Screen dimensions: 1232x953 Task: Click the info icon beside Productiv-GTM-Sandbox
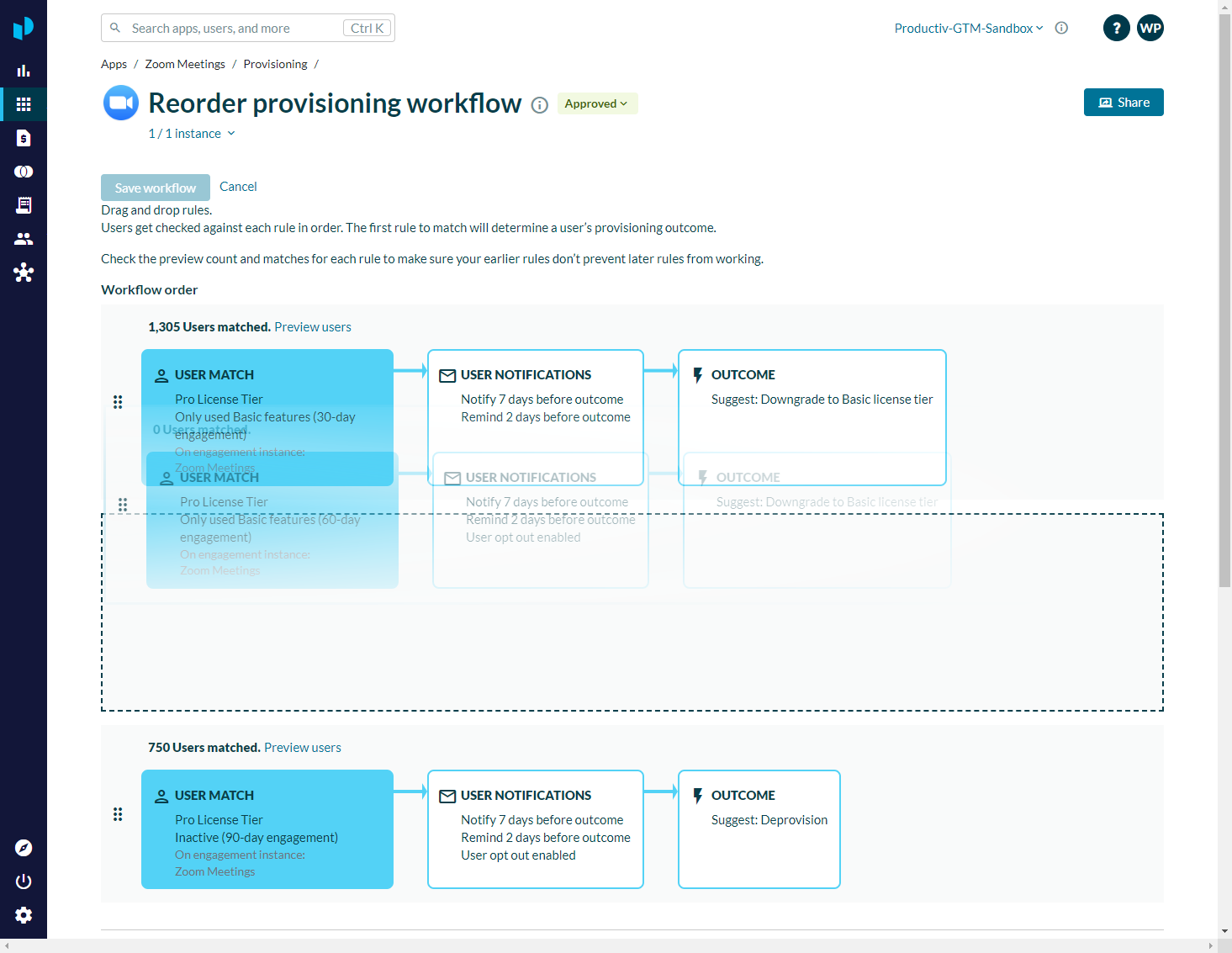(x=1061, y=28)
